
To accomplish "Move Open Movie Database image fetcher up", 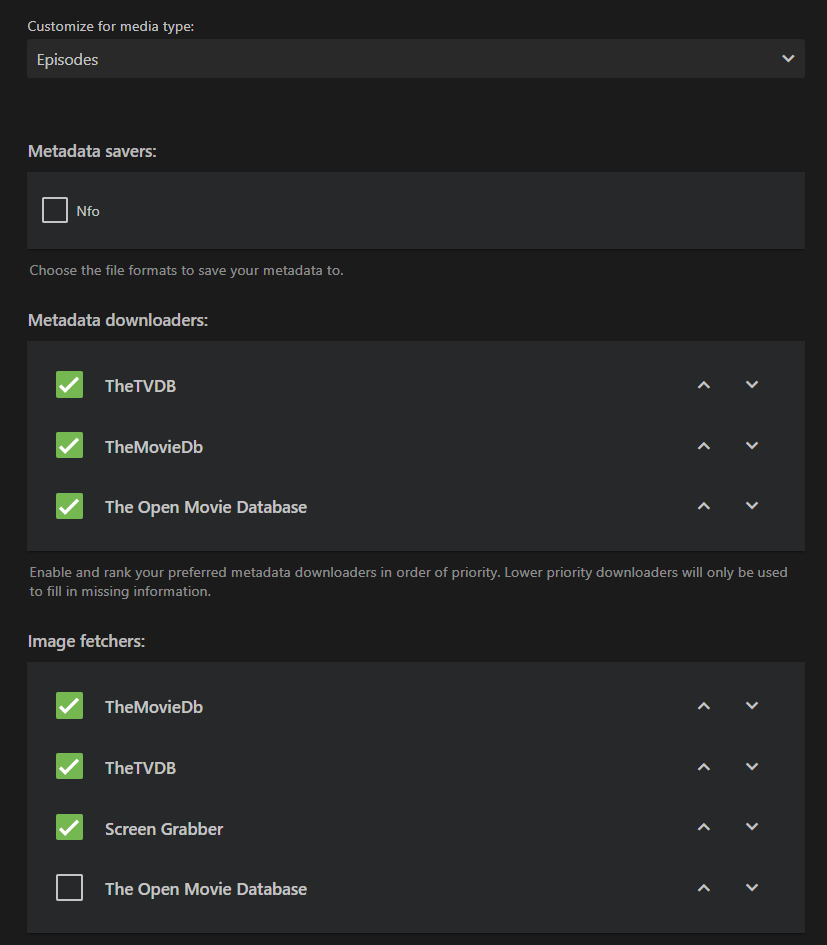I will point(704,888).
